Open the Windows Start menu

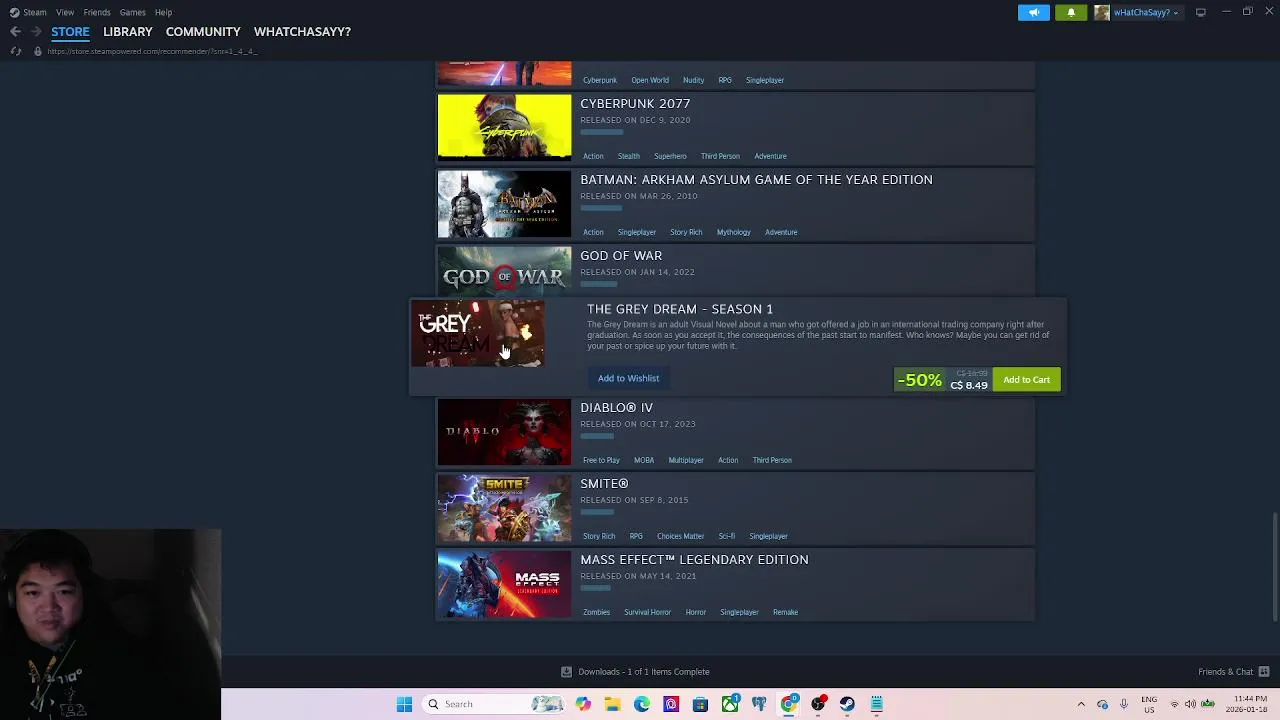tap(404, 704)
